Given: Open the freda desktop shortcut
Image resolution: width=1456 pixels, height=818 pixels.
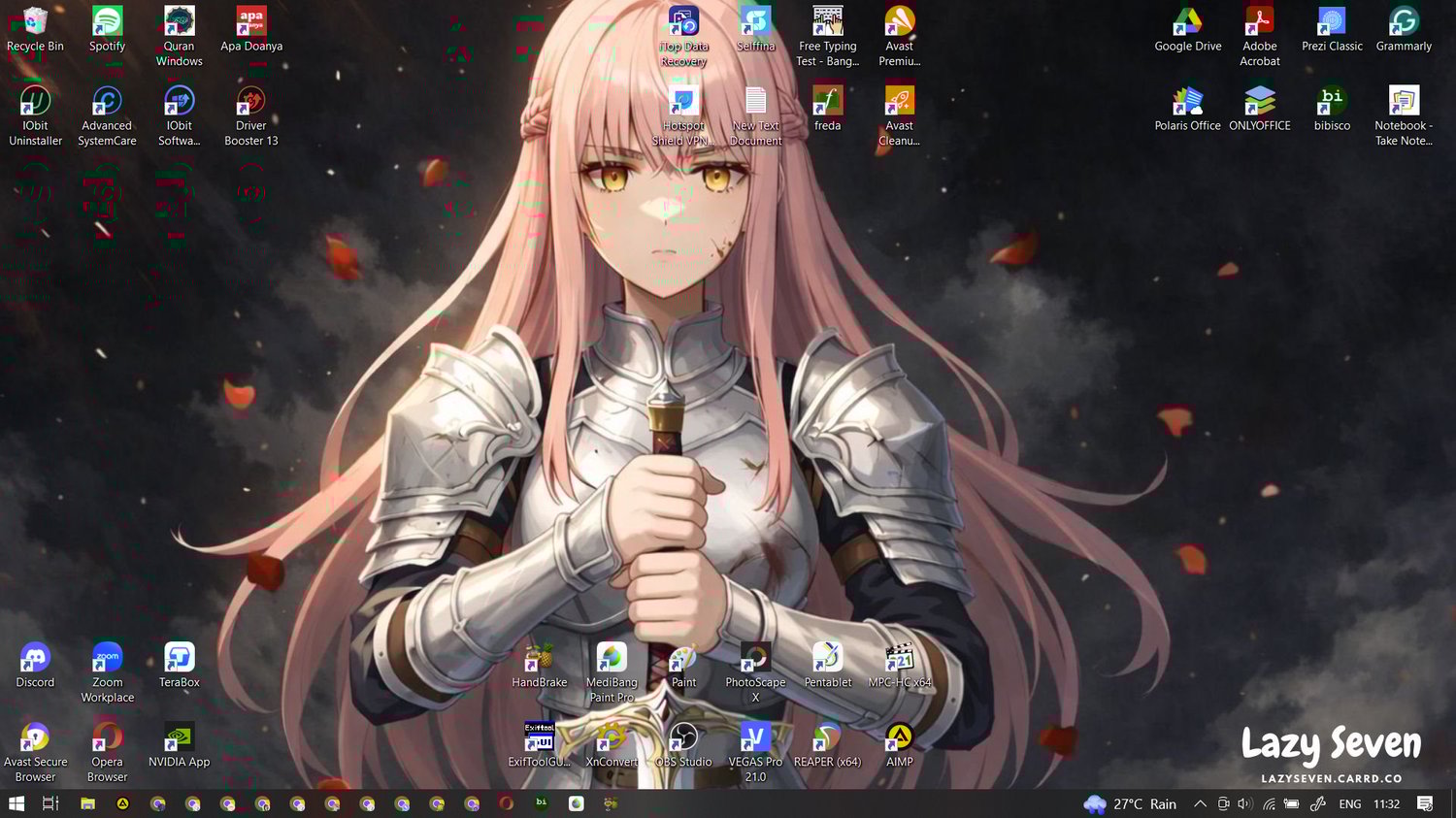Looking at the screenshot, I should tap(828, 110).
